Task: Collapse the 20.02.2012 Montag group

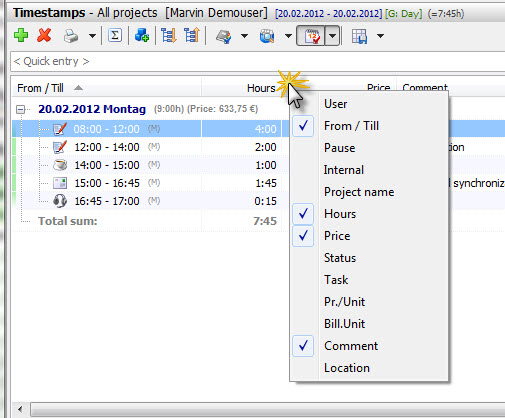Action: (x=21, y=109)
